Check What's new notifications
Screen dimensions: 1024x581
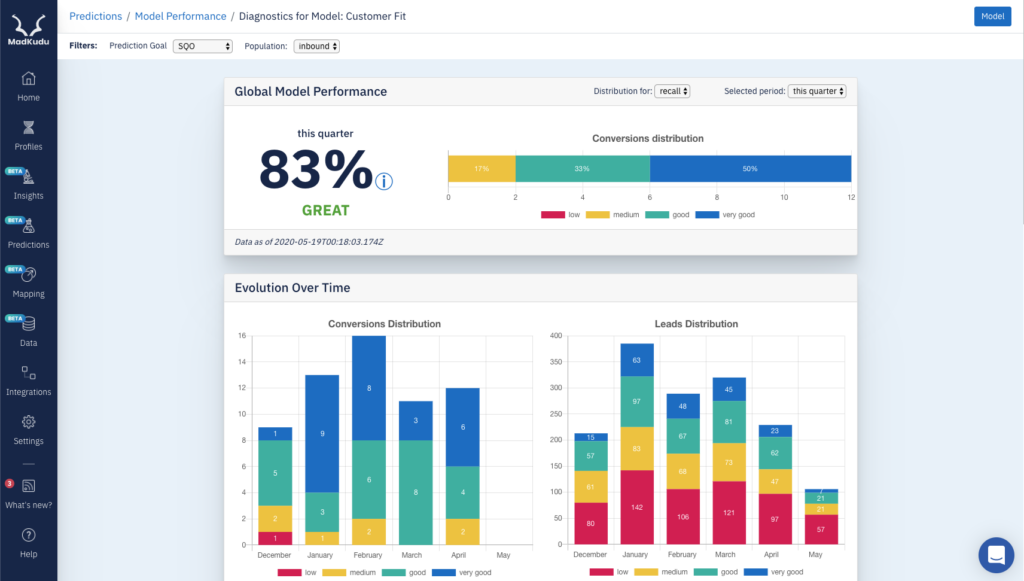tap(28, 493)
